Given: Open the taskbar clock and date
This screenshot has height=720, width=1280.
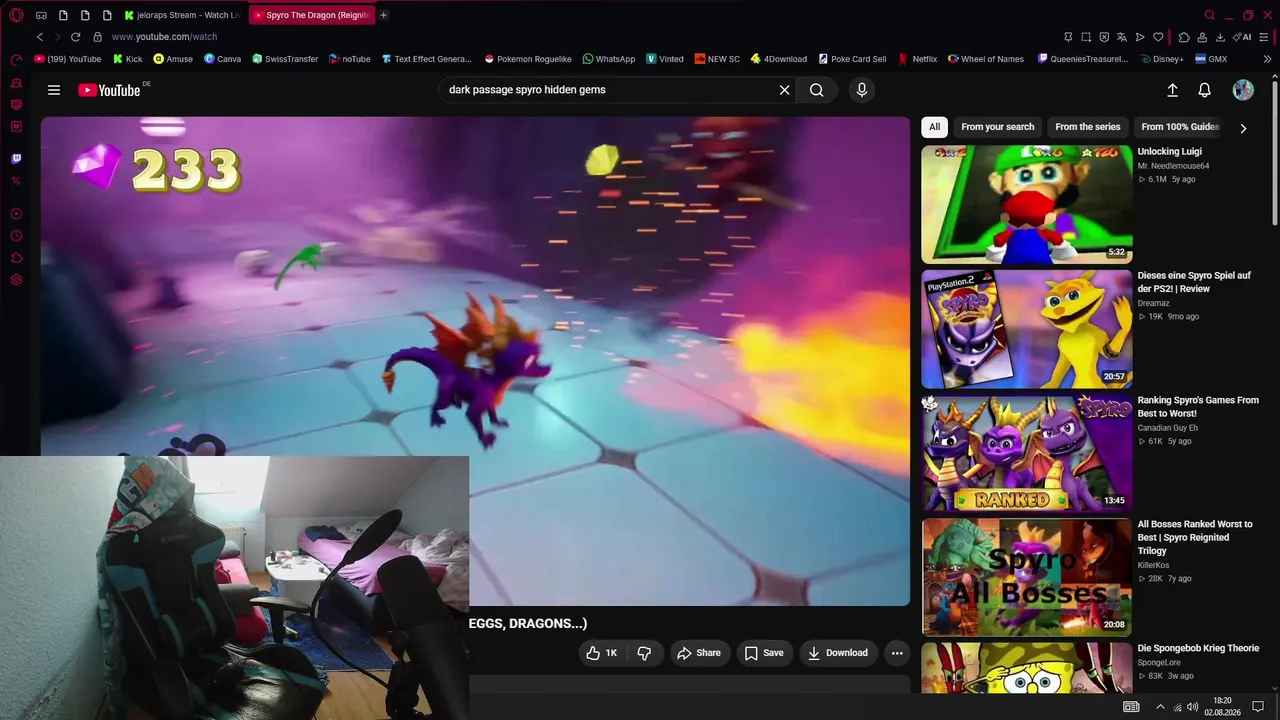Looking at the screenshot, I should [x=1222, y=706].
